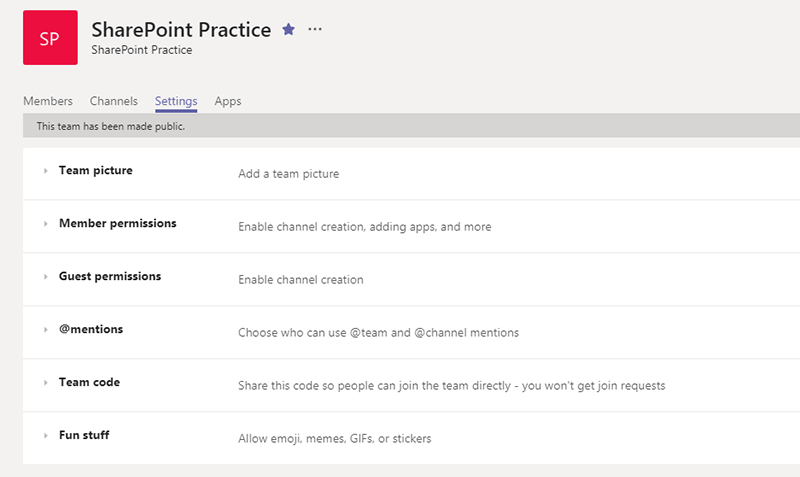Click 'Allow emoji, memes, GIFs, or stickers' text
This screenshot has width=800, height=477.
pyautogui.click(x=334, y=439)
